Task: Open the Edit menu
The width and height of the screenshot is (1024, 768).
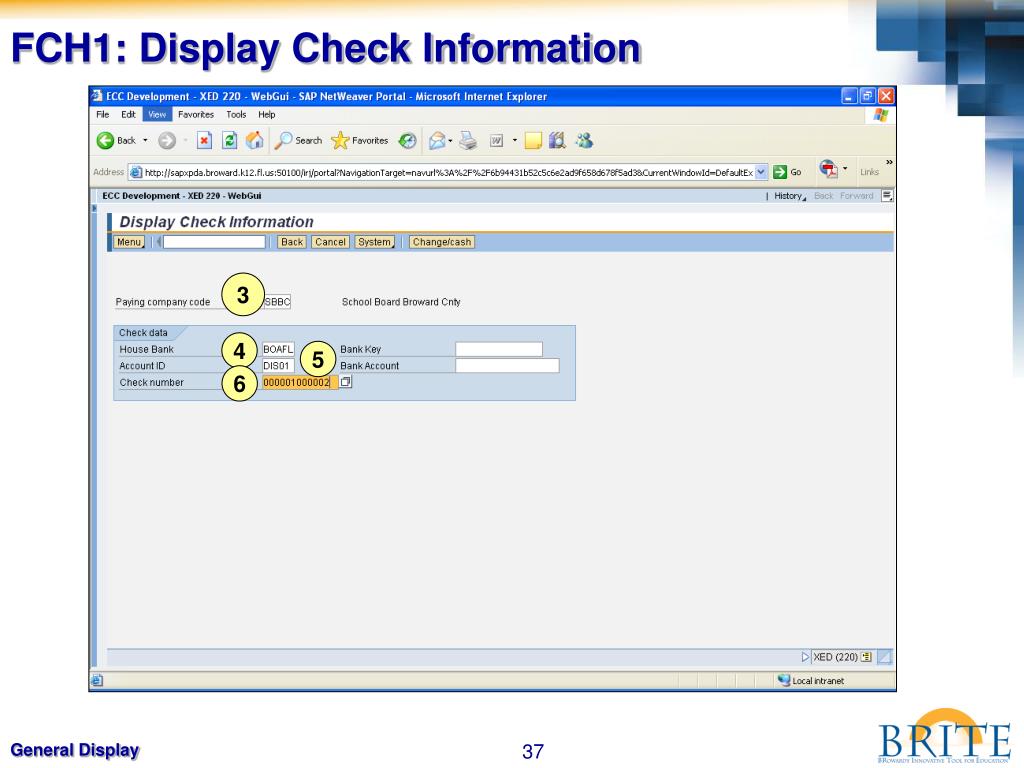Action: [x=128, y=114]
